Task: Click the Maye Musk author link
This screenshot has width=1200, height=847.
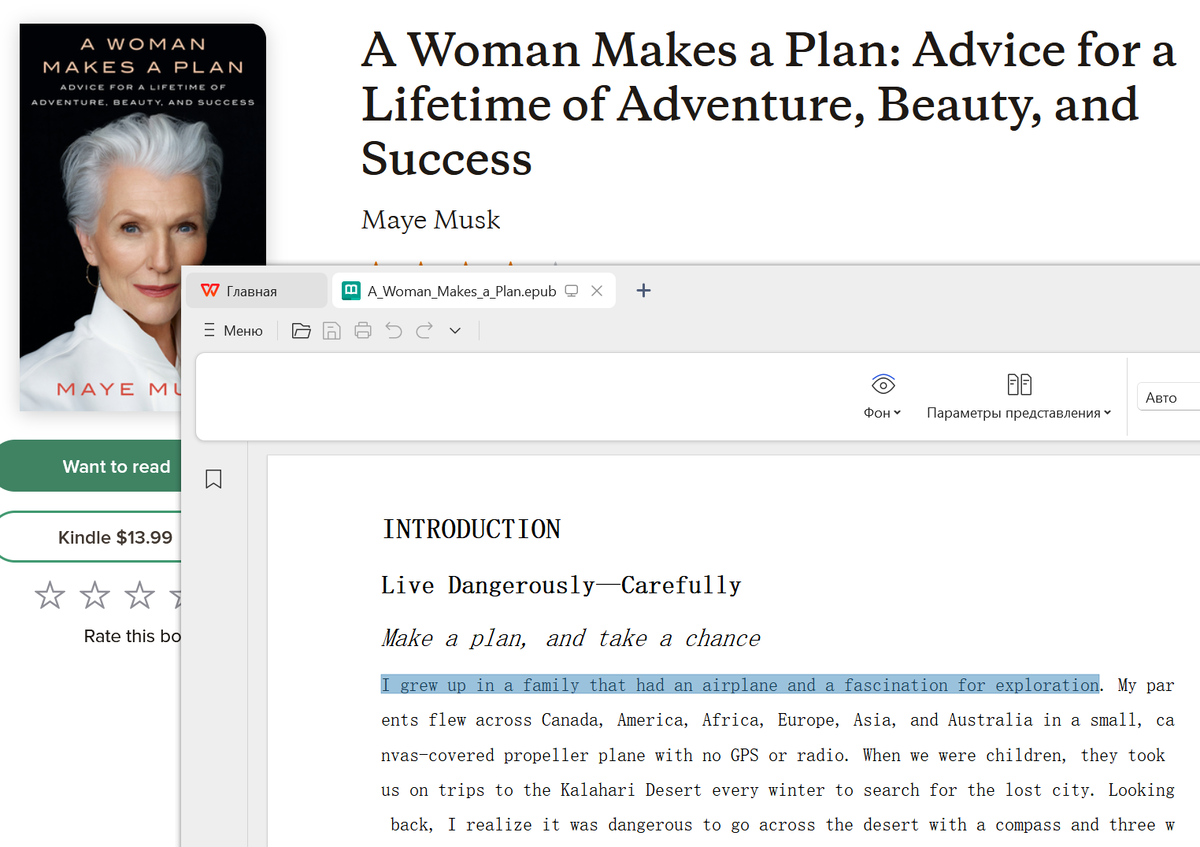Action: (431, 220)
